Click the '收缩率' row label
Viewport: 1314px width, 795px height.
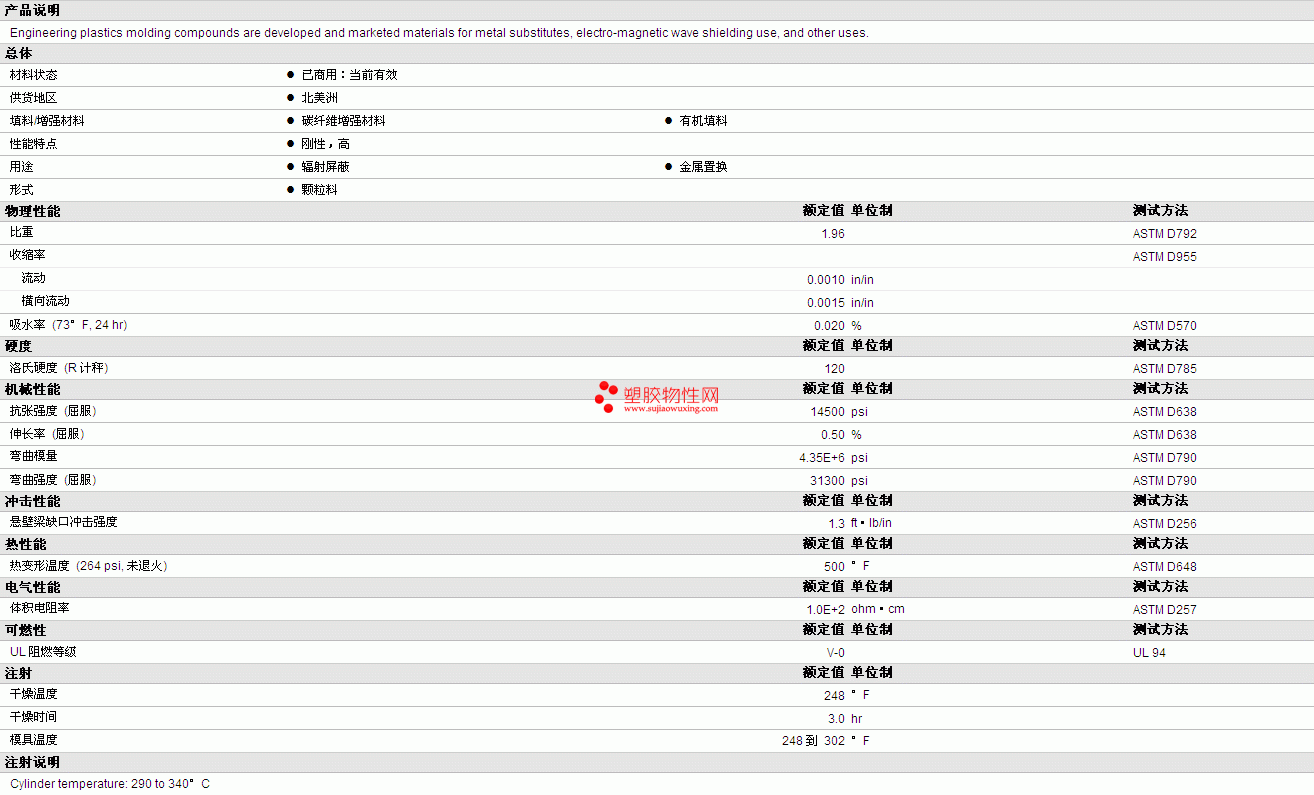pyautogui.click(x=28, y=255)
